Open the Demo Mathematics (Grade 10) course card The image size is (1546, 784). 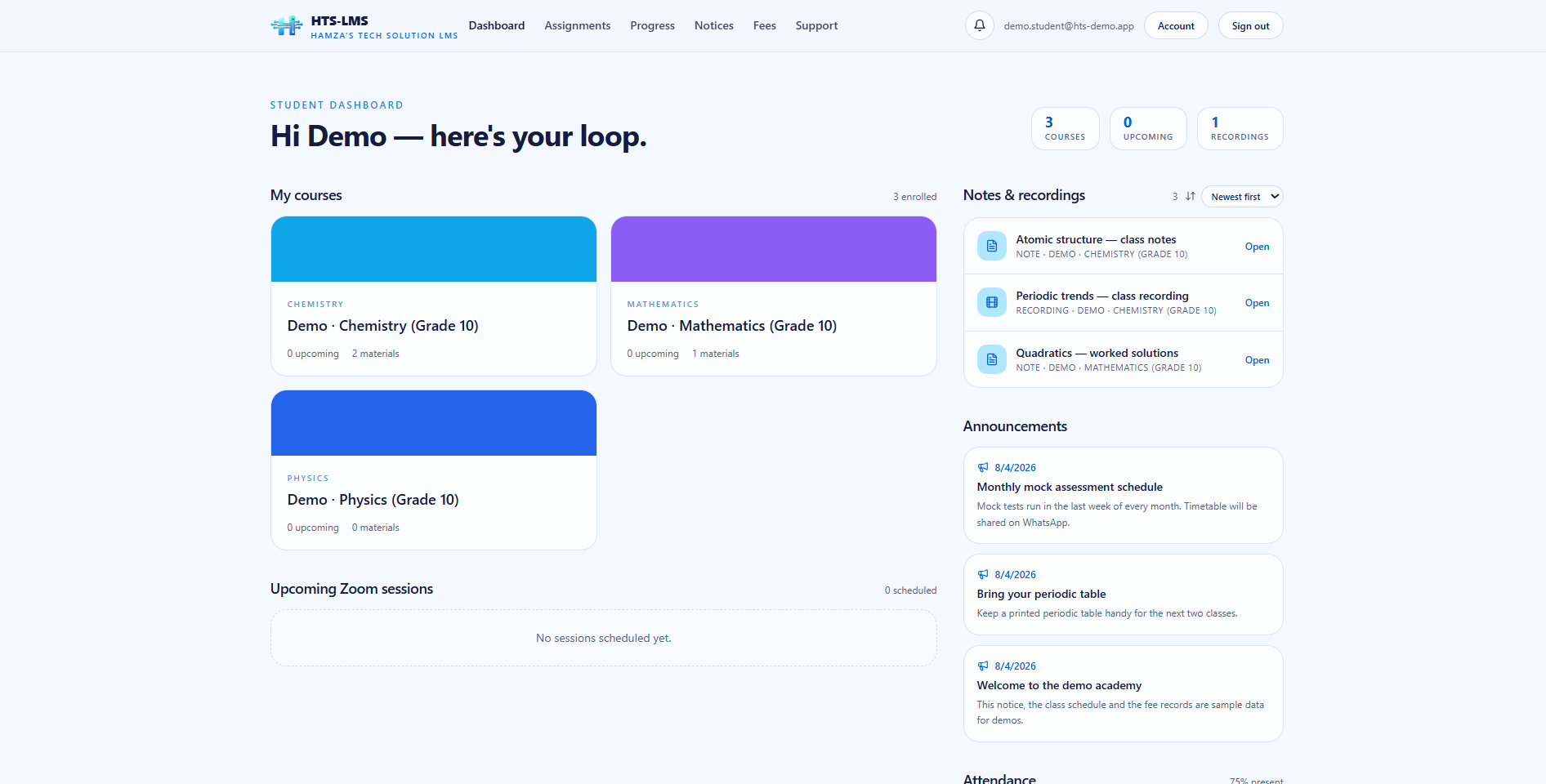tap(774, 296)
